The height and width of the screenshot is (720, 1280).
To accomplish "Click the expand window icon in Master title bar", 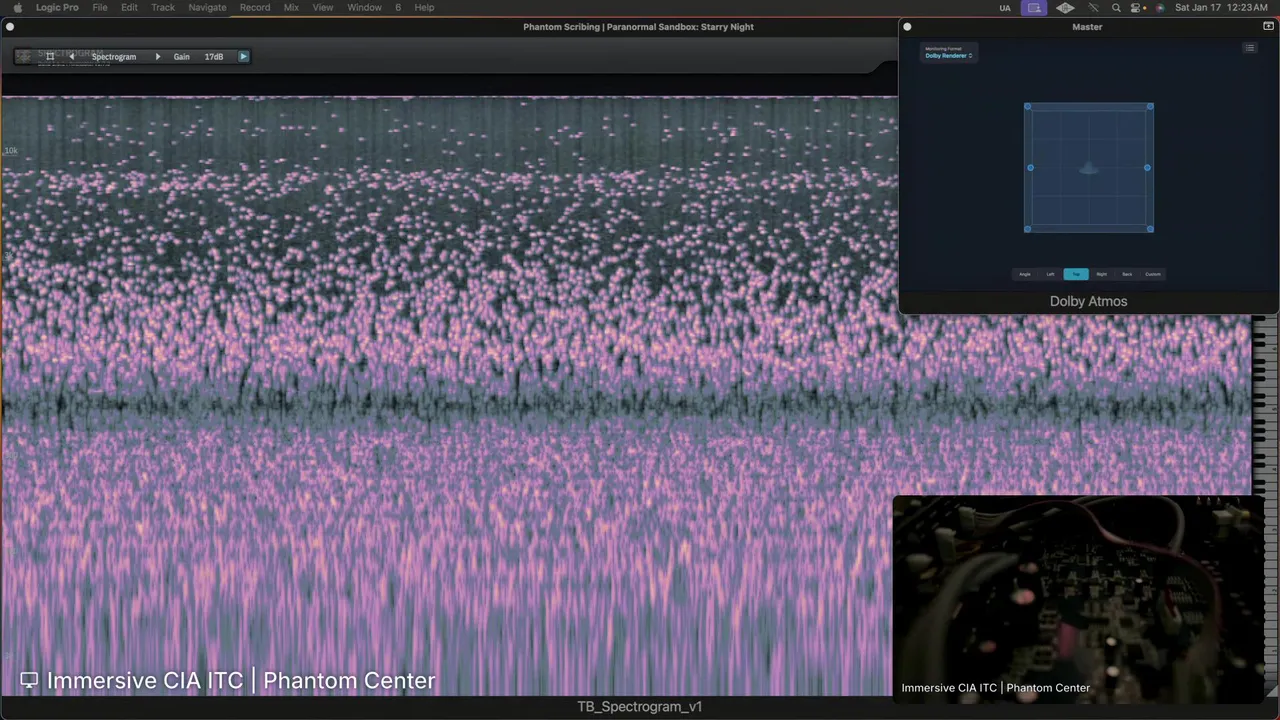I will coord(1268,27).
